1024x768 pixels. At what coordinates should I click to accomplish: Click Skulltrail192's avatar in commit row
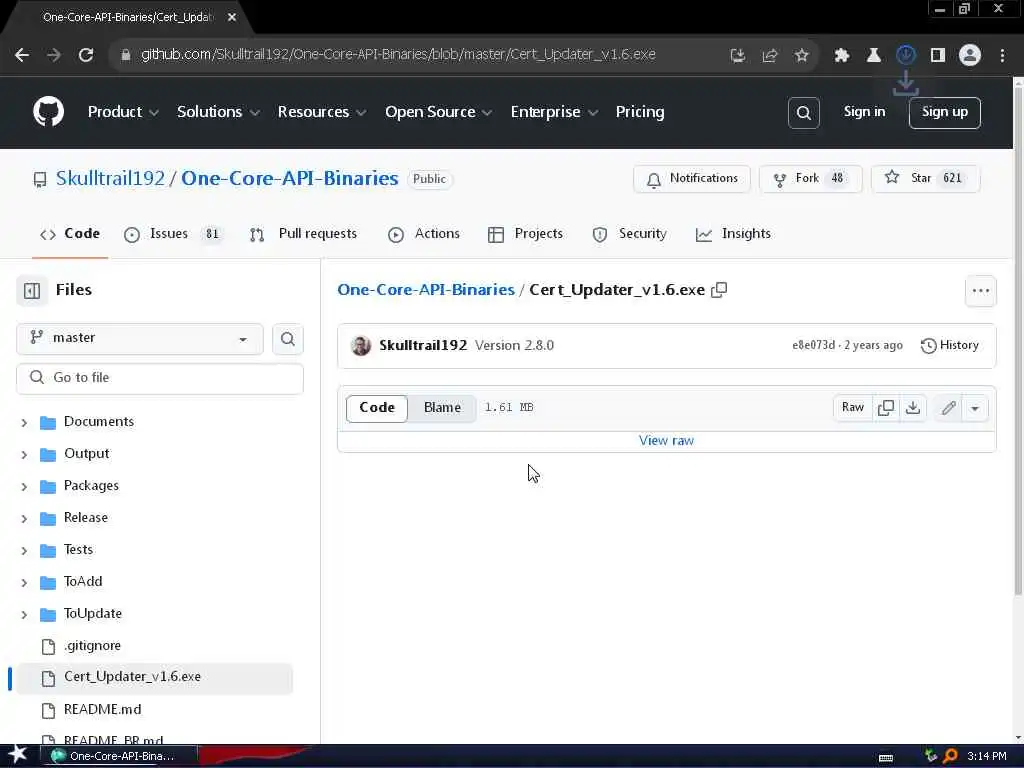pos(360,345)
